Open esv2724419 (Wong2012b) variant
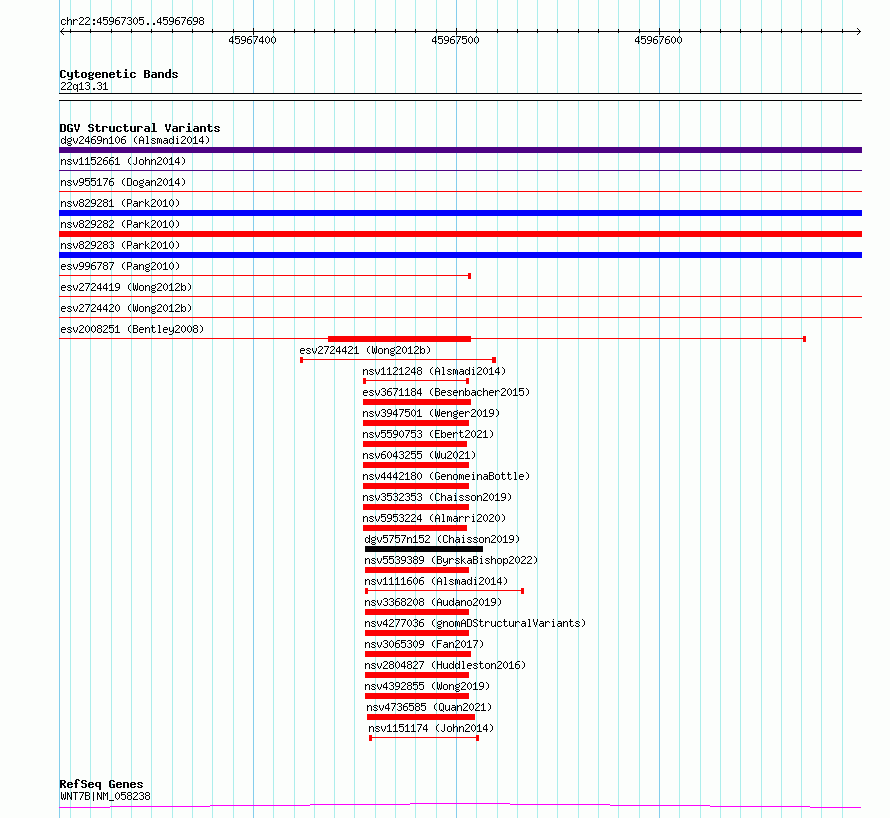The image size is (890, 818). click(126, 287)
